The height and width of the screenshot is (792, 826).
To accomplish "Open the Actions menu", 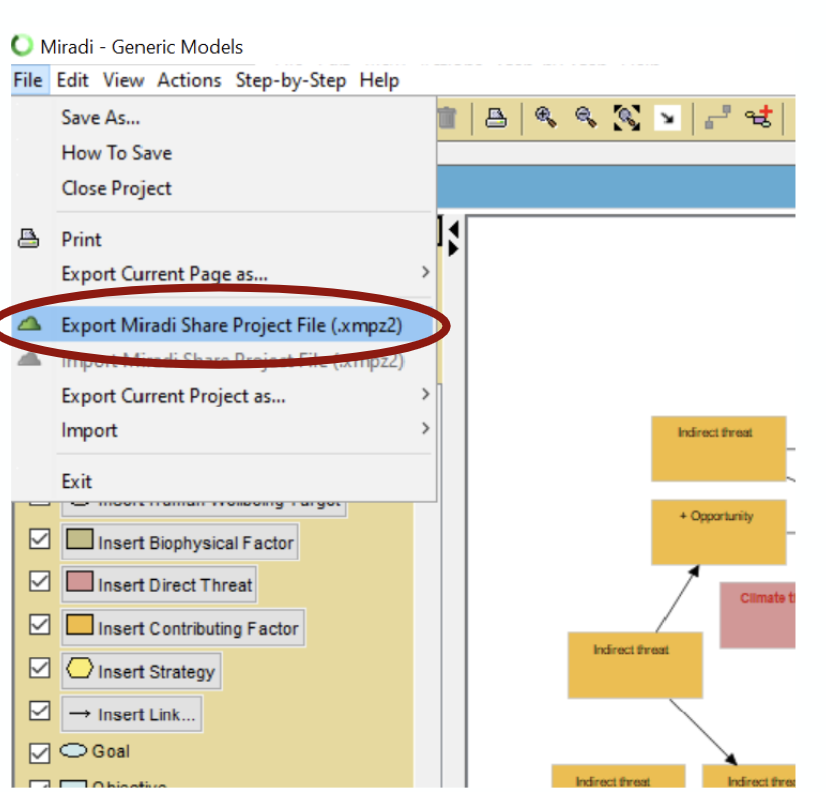I will coord(189,80).
